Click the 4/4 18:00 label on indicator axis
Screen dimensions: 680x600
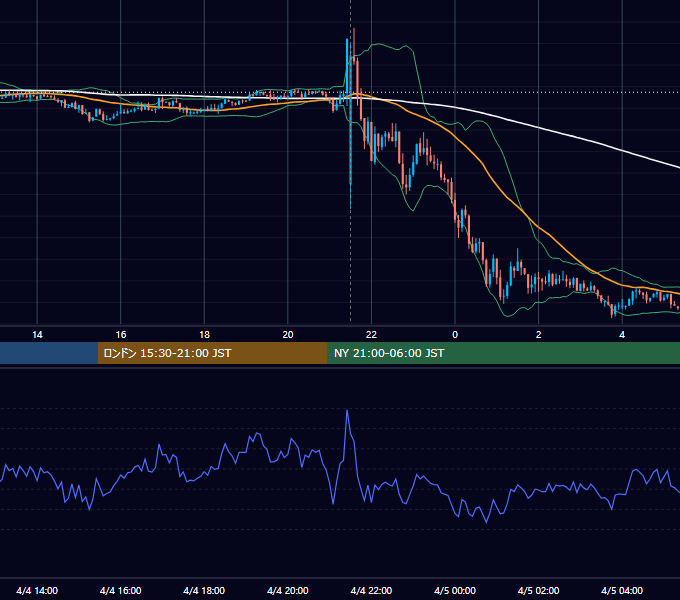204,590
